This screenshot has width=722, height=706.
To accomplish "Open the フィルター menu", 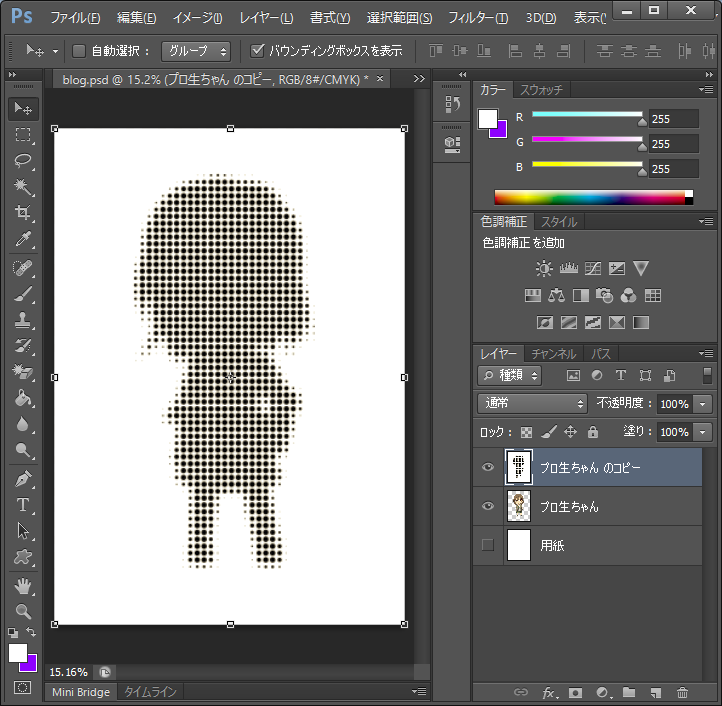I will click(477, 18).
